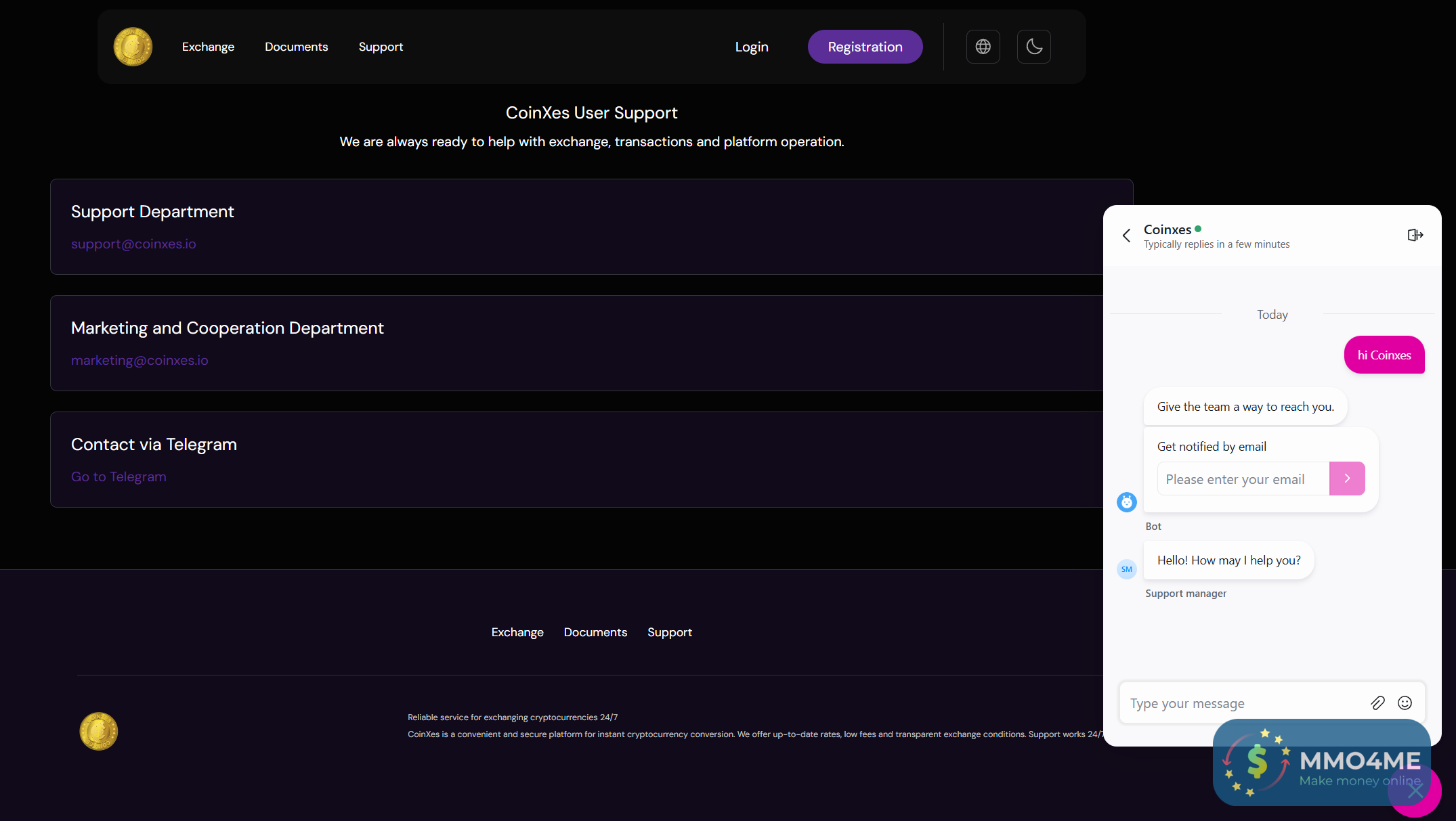The image size is (1456, 821).
Task: Submit email with the pink arrow button
Action: click(1347, 479)
